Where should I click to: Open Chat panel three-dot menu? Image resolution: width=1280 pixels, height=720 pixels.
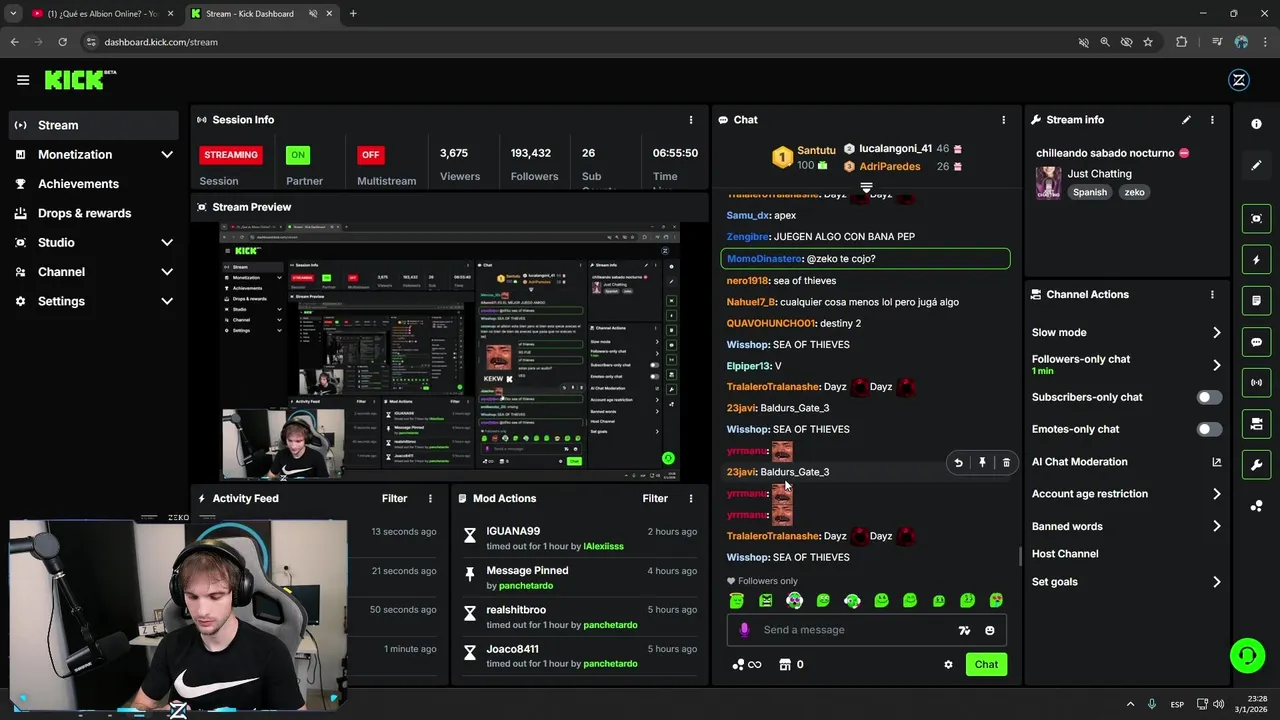pyautogui.click(x=1004, y=120)
